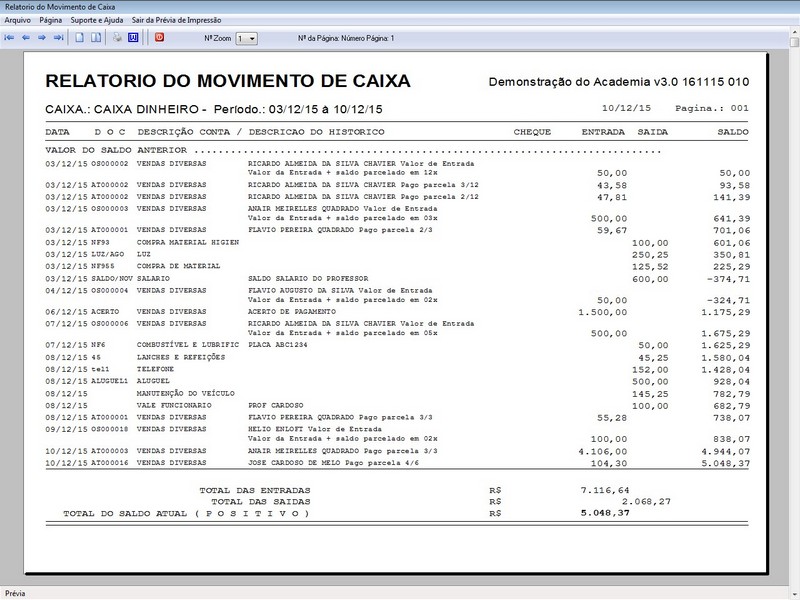Click TOTAL DAS SAIDAS label
Image resolution: width=800 pixels, height=600 pixels.
[x=261, y=502]
